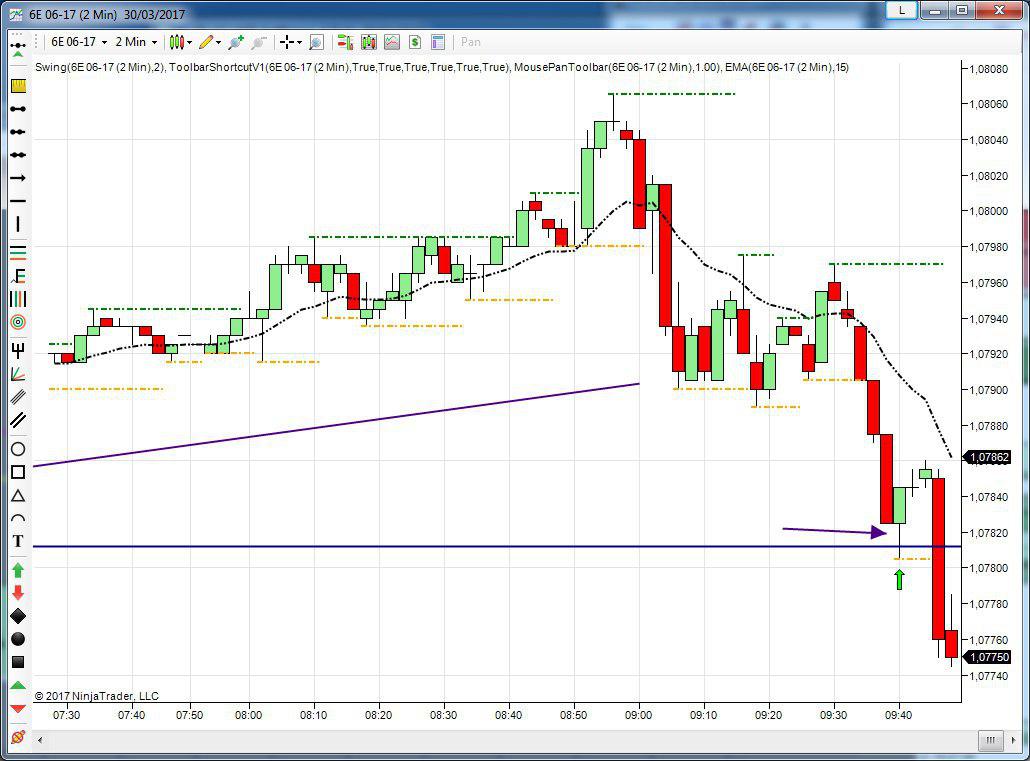Pick the horizontal line drawing tool
This screenshot has height=761, width=1030.
coord(18,201)
